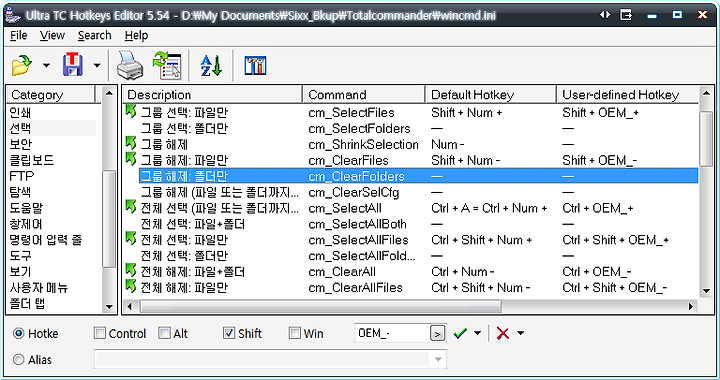Open the Help menu
Screen dimensions: 720x380
(x=136, y=35)
